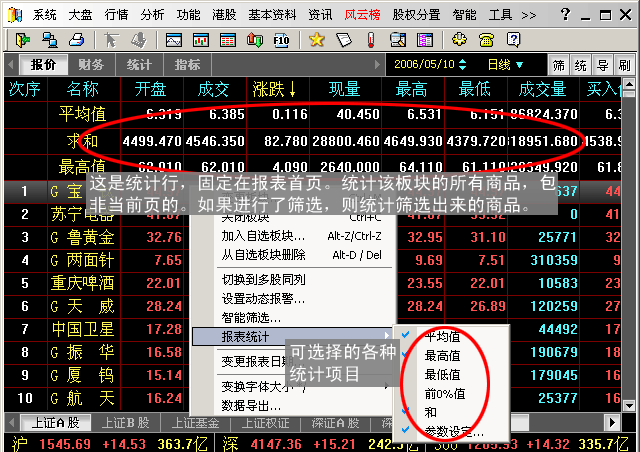The image size is (640, 452).
Task: Open the 系统 menu
Action: (x=44, y=15)
